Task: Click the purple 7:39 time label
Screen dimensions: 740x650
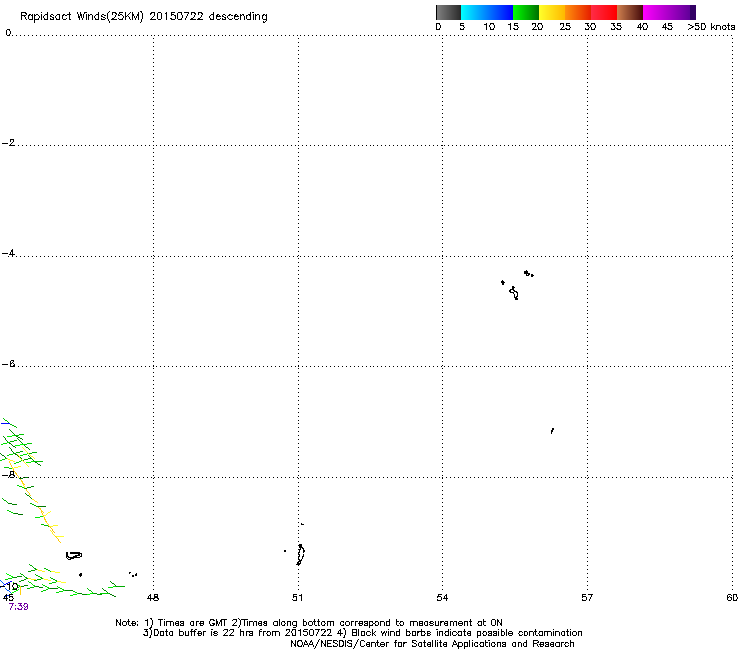Action: pyautogui.click(x=18, y=607)
